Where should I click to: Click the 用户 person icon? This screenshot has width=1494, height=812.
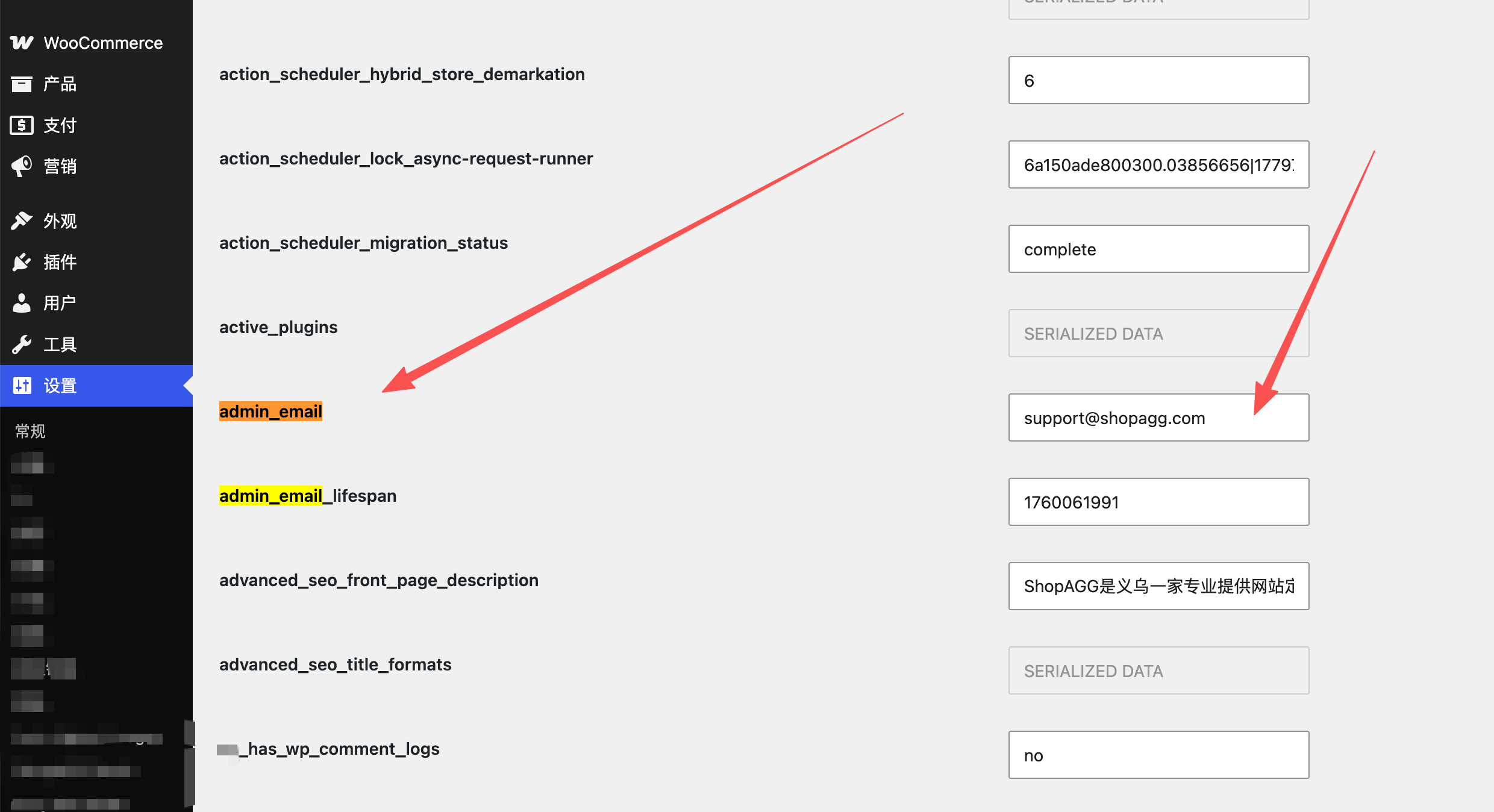point(22,303)
